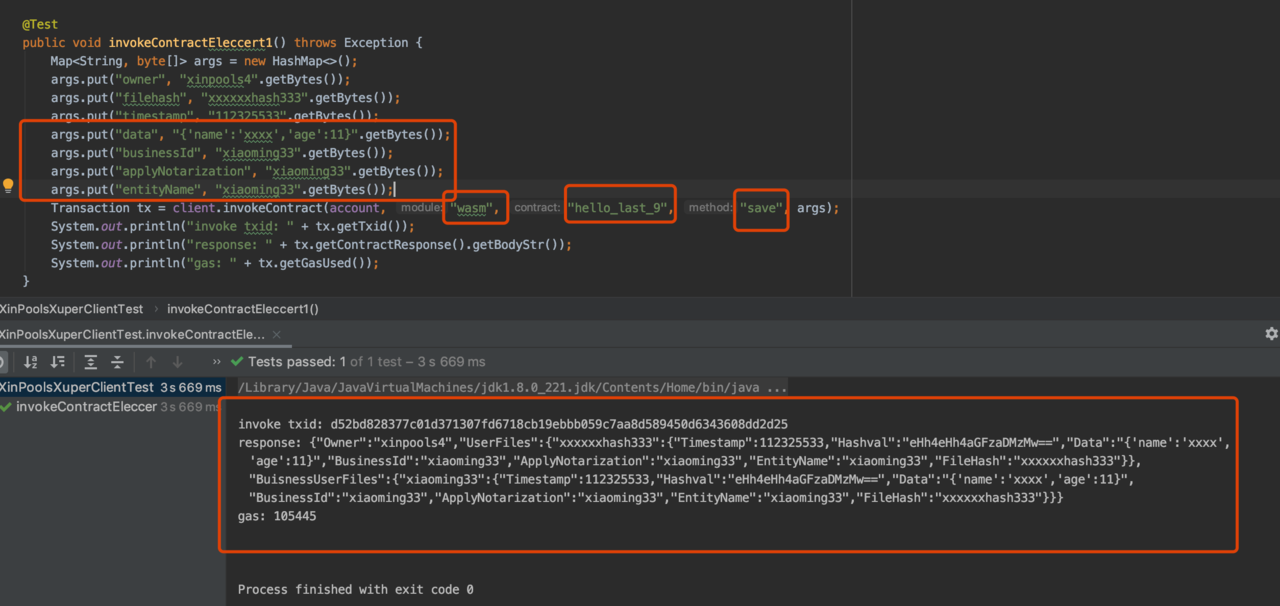Expand folded java command line in console
The image size is (1280, 606).
[777, 387]
